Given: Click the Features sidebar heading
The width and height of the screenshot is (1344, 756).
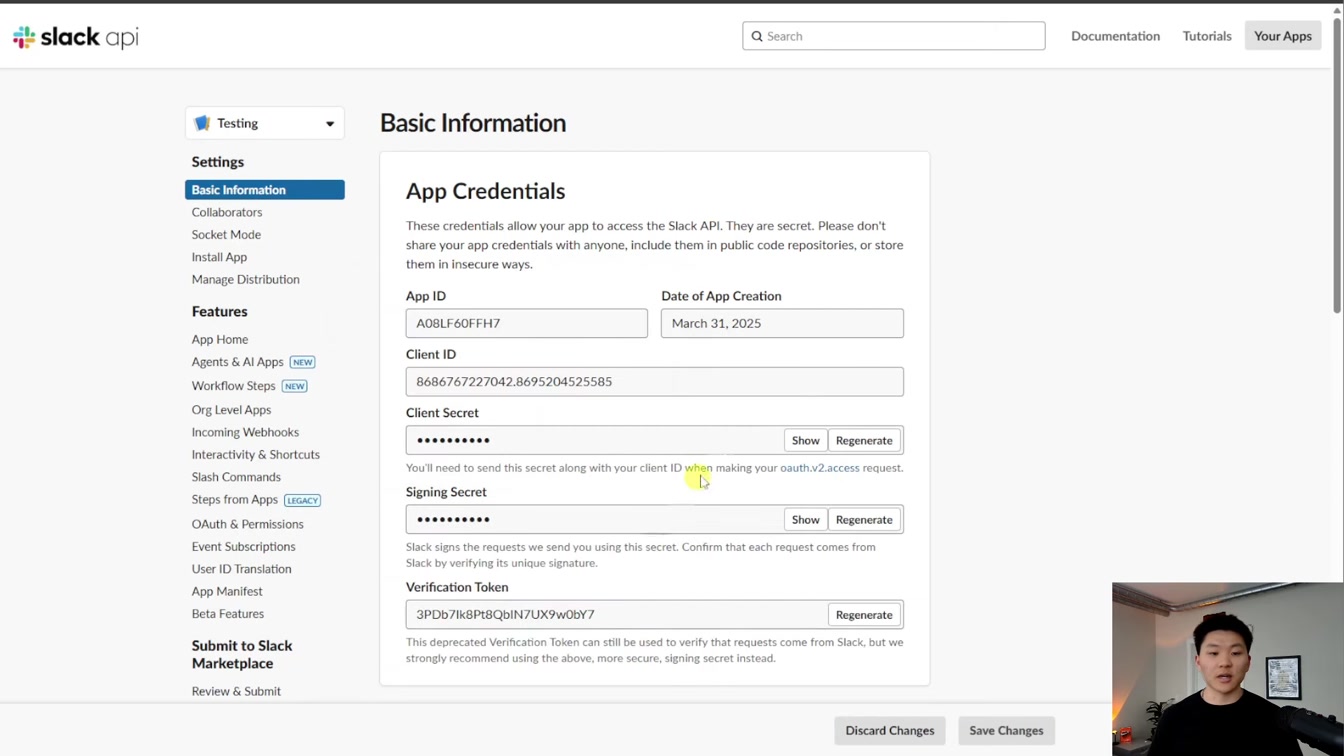Looking at the screenshot, I should click(220, 311).
